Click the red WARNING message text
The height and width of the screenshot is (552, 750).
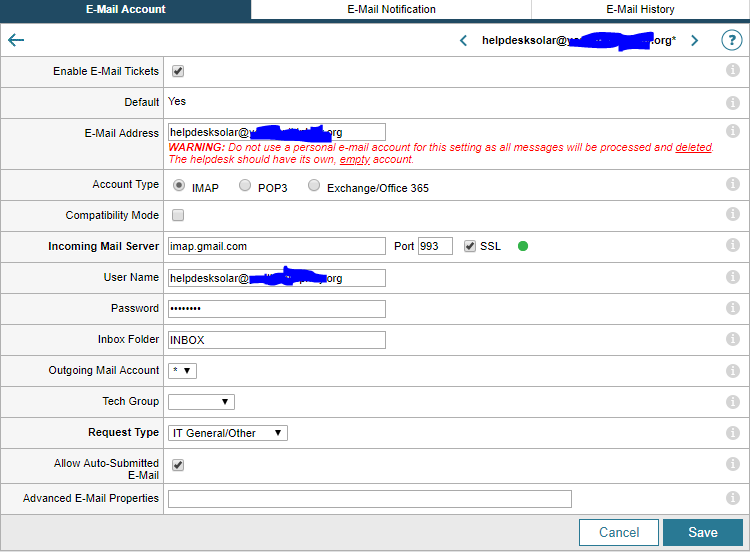[x=441, y=153]
